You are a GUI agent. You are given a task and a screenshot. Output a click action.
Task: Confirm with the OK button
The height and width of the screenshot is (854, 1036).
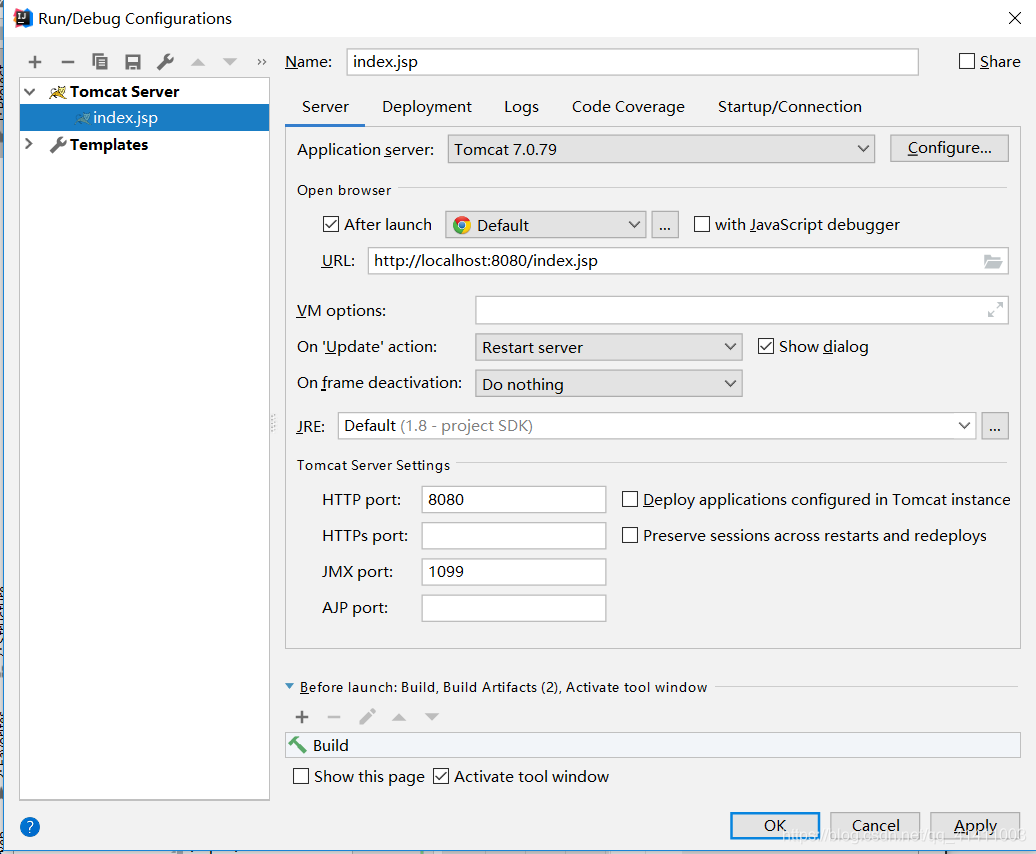point(775,826)
